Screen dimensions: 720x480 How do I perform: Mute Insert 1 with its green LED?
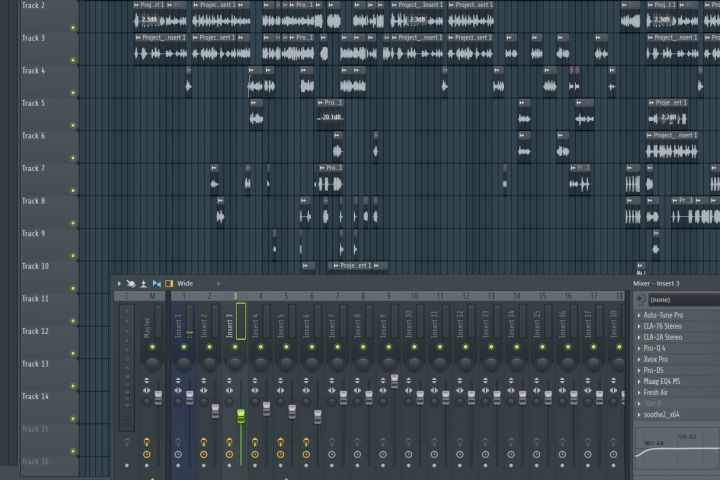[184, 347]
